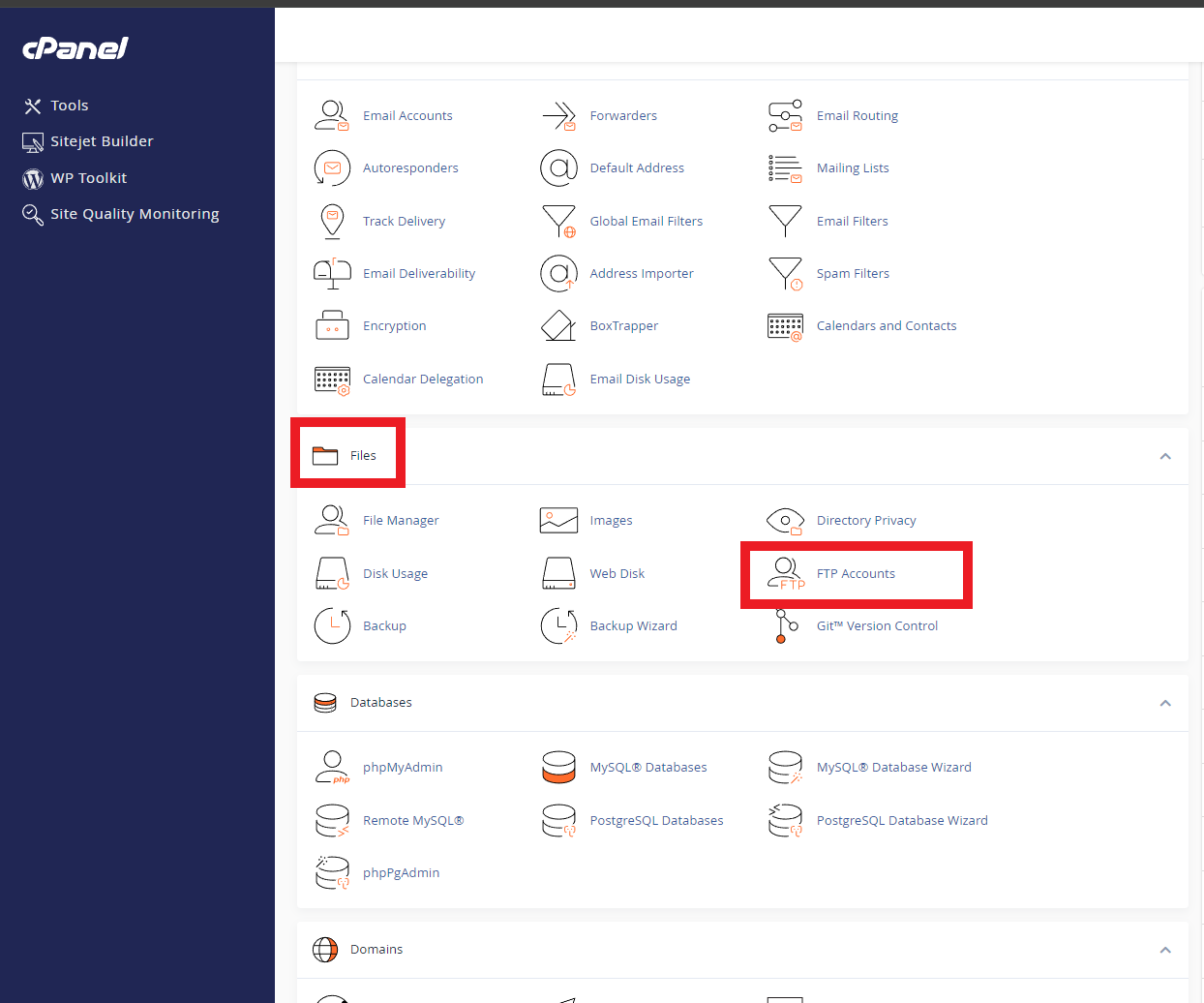Screen dimensions: 1204x1003
Task: Collapse the Domains section chevron
Action: 1165,950
